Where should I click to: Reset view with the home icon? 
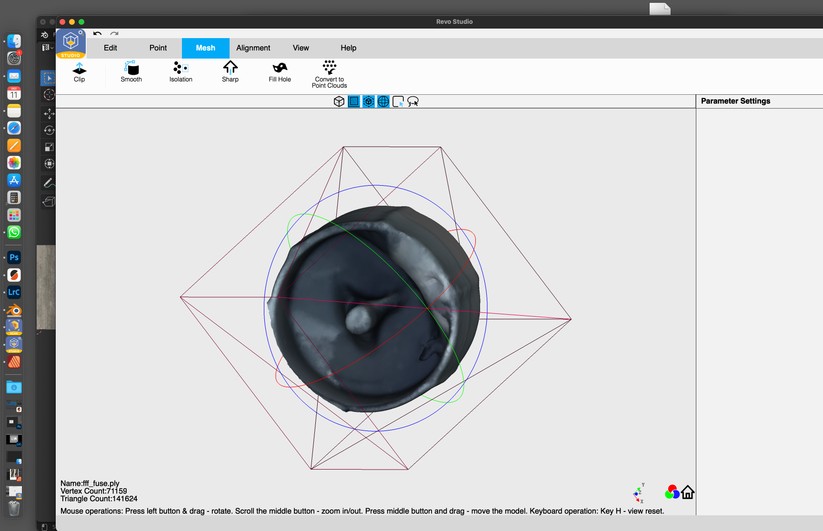tap(688, 492)
